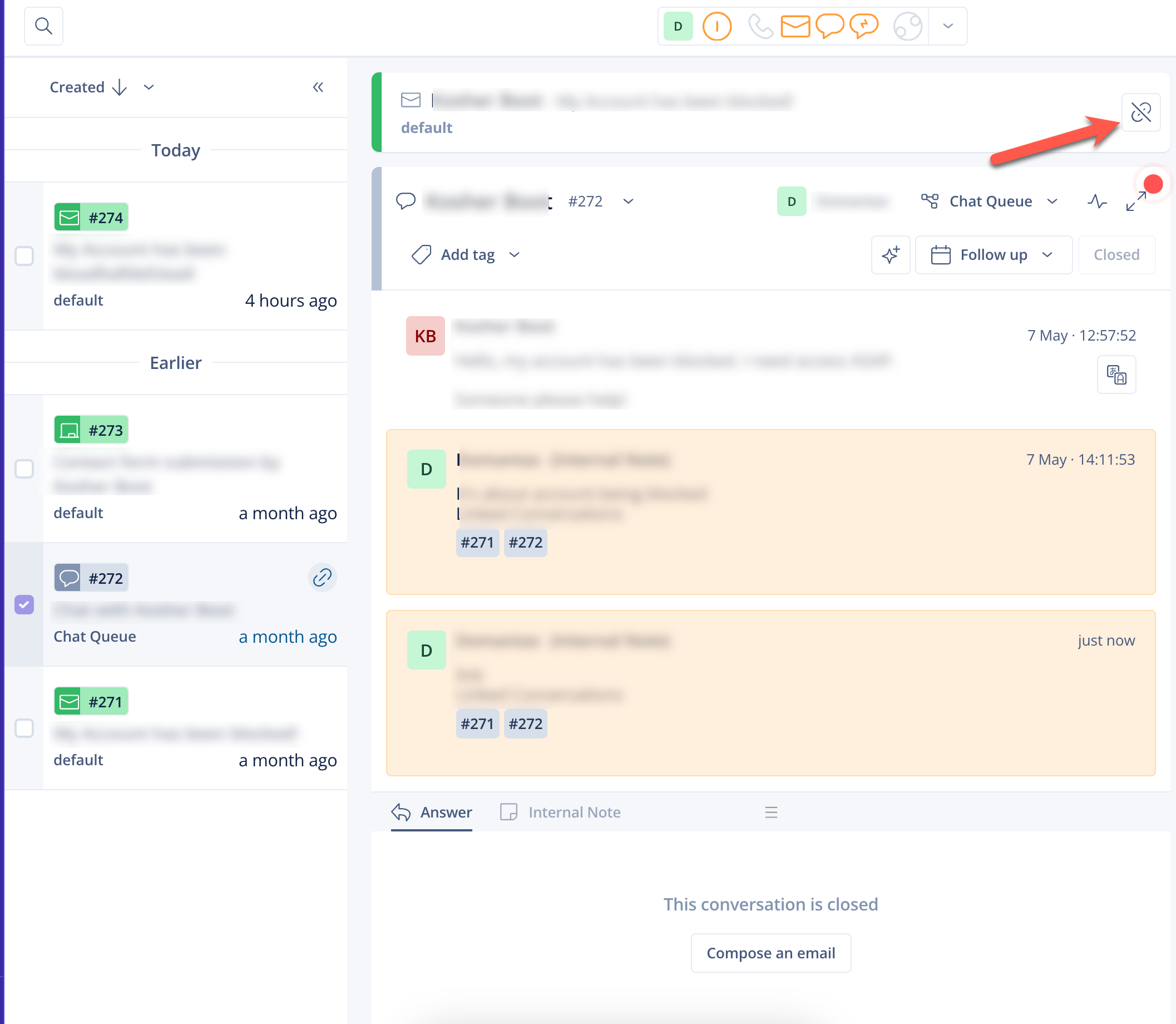Click the gray globe status icon
The width and height of the screenshot is (1176, 1024).
[907, 26]
